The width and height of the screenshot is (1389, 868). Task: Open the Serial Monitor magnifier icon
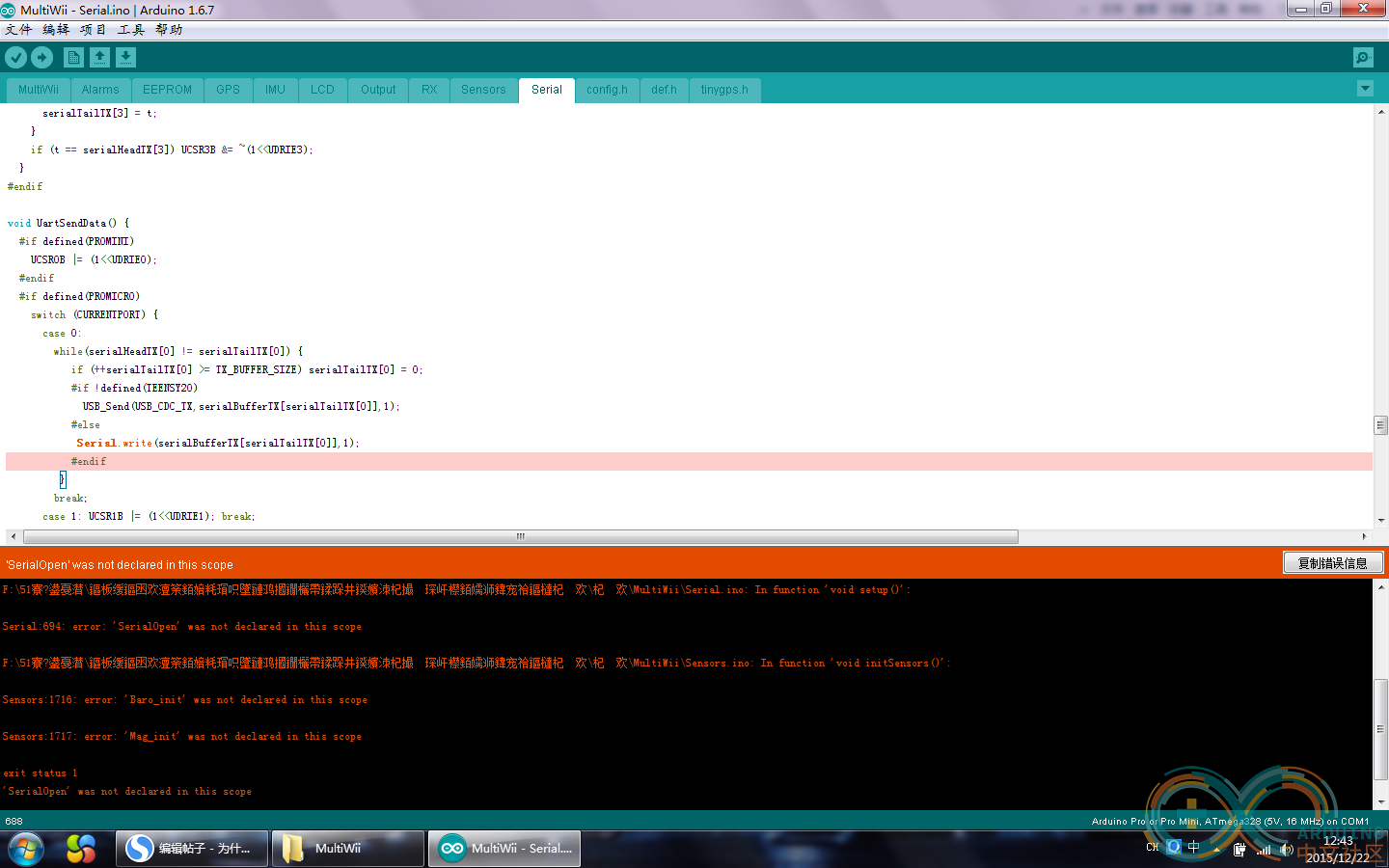pyautogui.click(x=1363, y=58)
